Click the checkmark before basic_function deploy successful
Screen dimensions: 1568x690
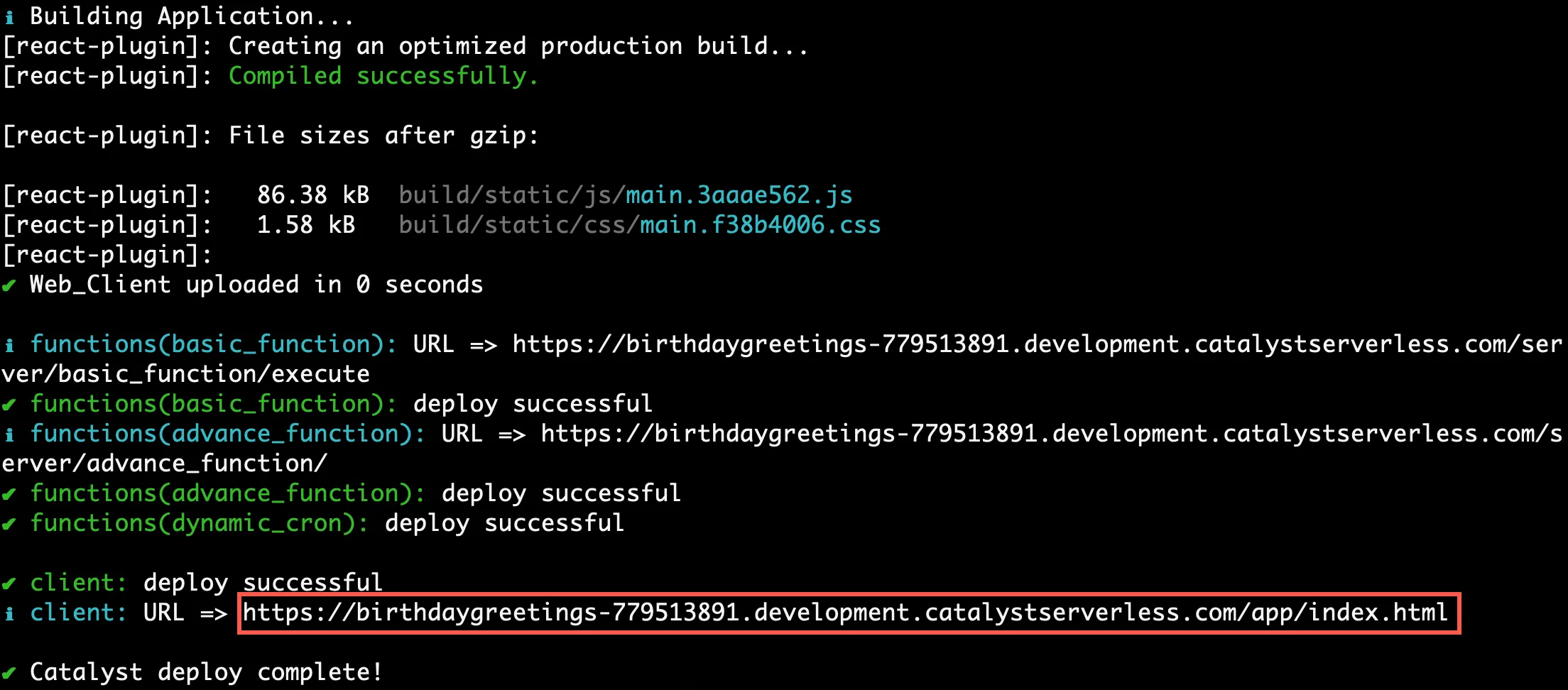9,405
